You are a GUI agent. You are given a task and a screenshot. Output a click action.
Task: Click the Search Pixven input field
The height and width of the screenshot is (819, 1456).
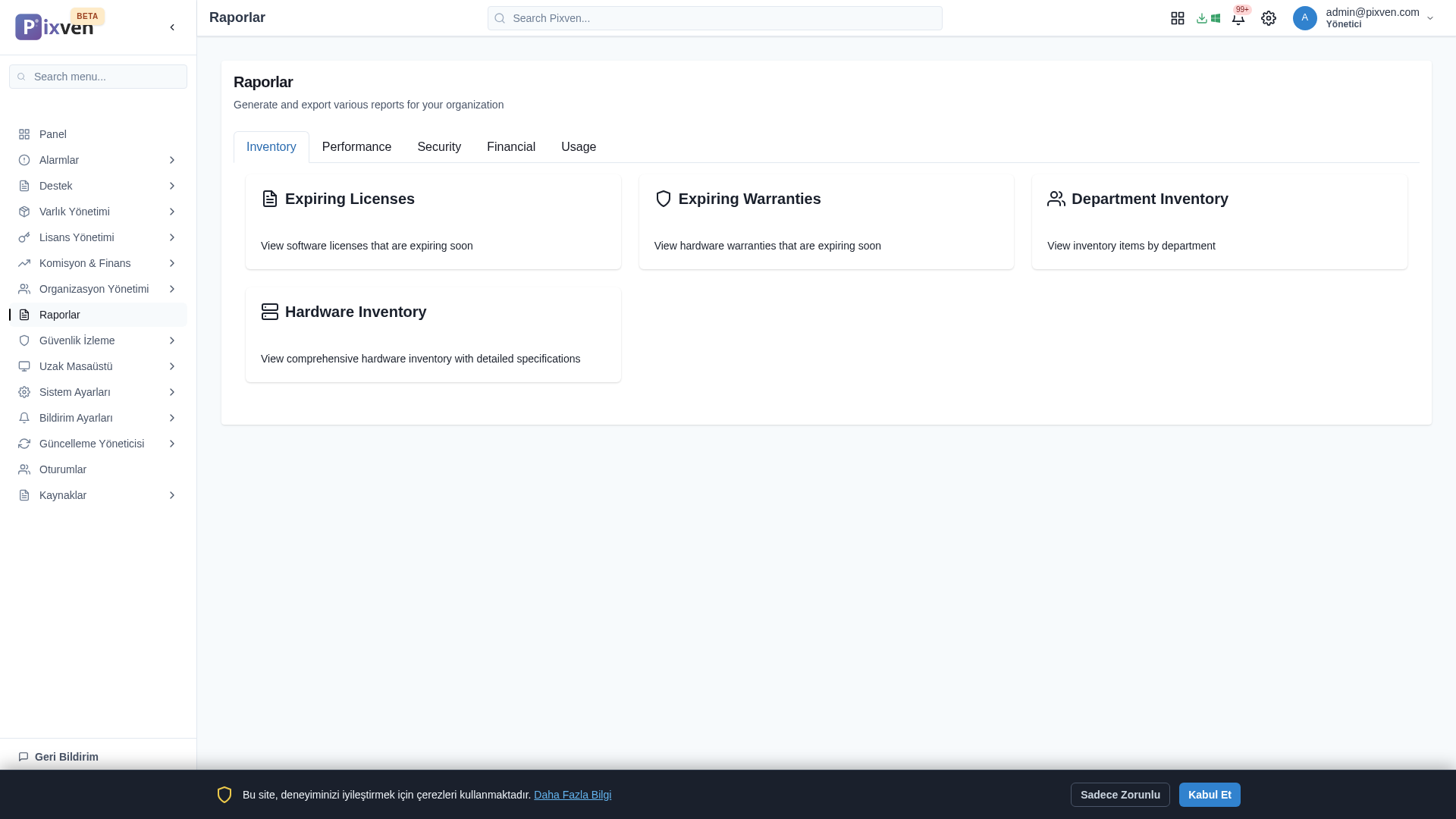tap(714, 18)
